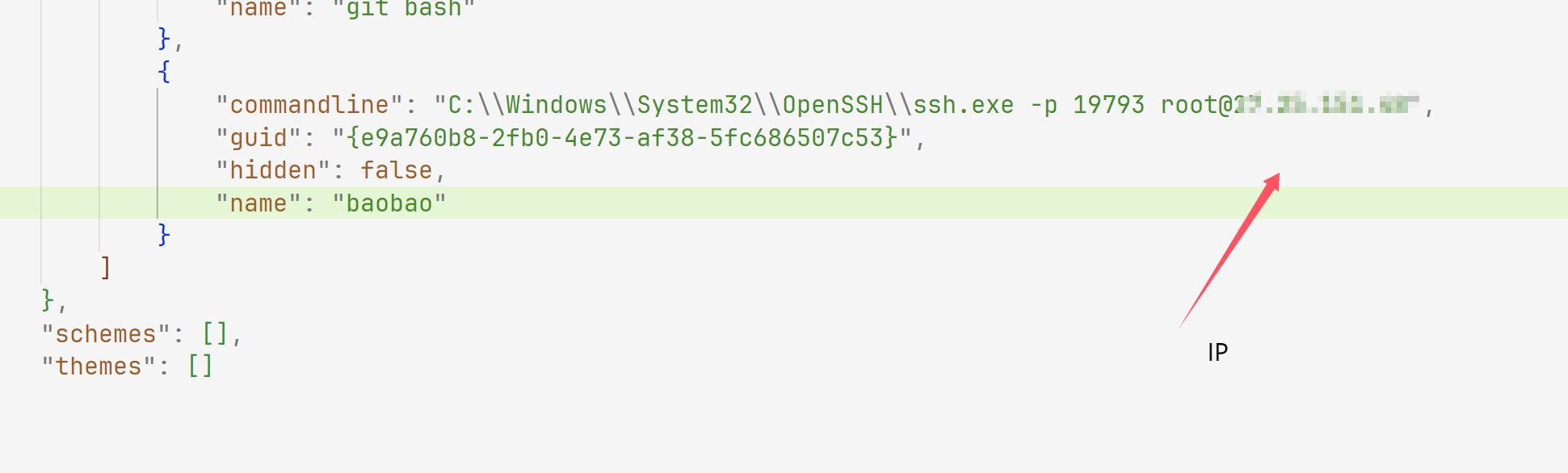Image resolution: width=1568 pixels, height=473 pixels.
Task: Click the black IP label text
Action: click(x=1217, y=352)
